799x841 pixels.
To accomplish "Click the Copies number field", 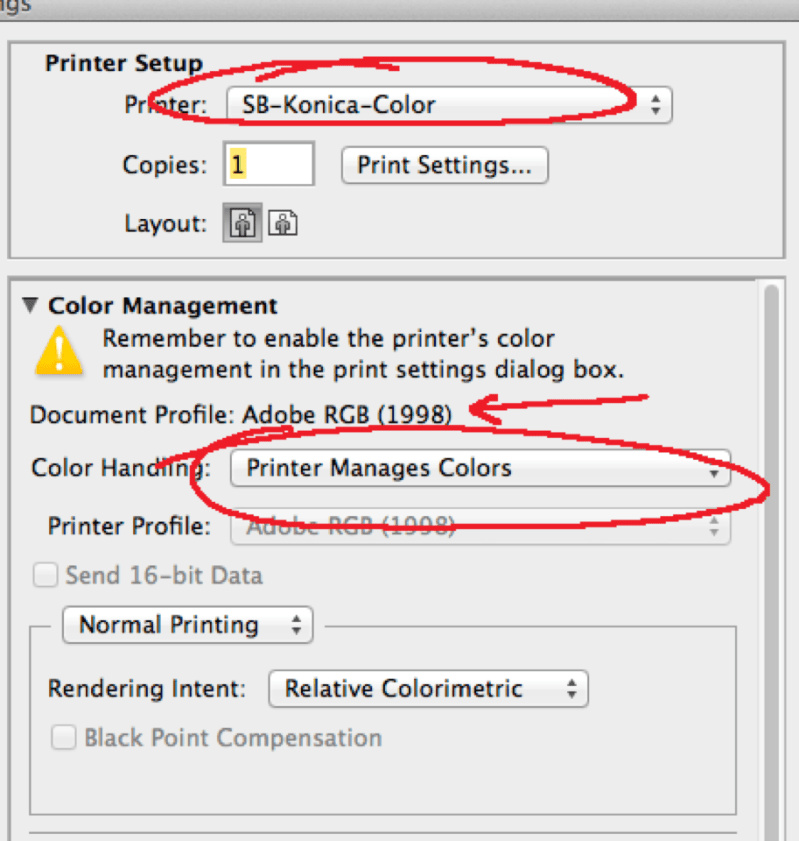I will [269, 165].
